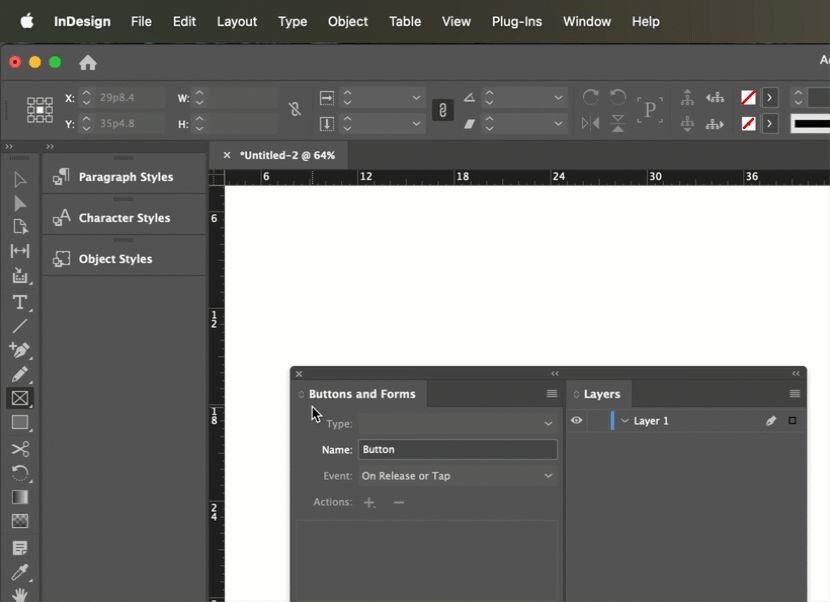Select the Page tool
This screenshot has height=602, width=830.
point(20,227)
